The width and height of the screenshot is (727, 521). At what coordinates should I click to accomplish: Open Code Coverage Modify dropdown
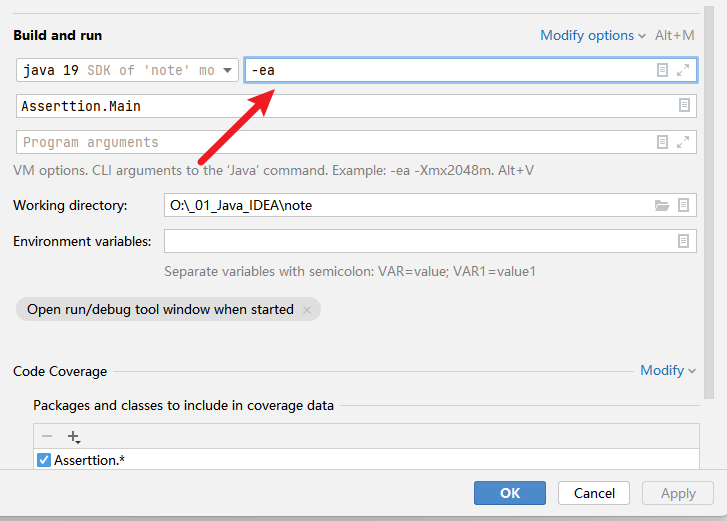(x=667, y=370)
